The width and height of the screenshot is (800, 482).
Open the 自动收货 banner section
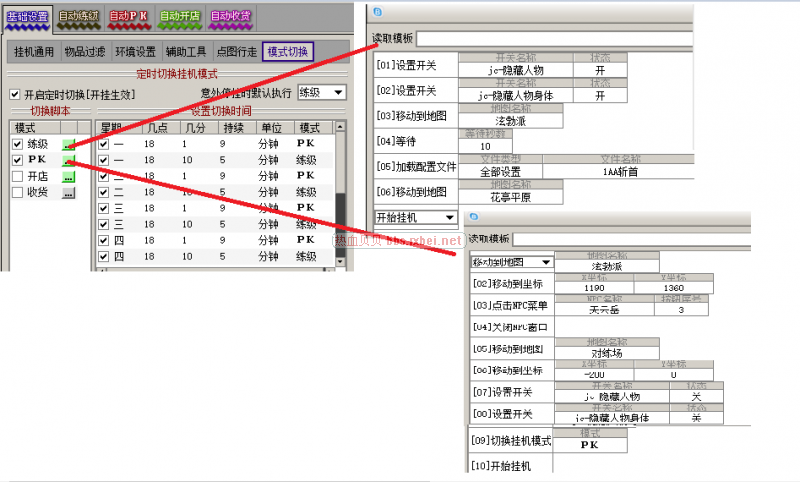click(230, 16)
